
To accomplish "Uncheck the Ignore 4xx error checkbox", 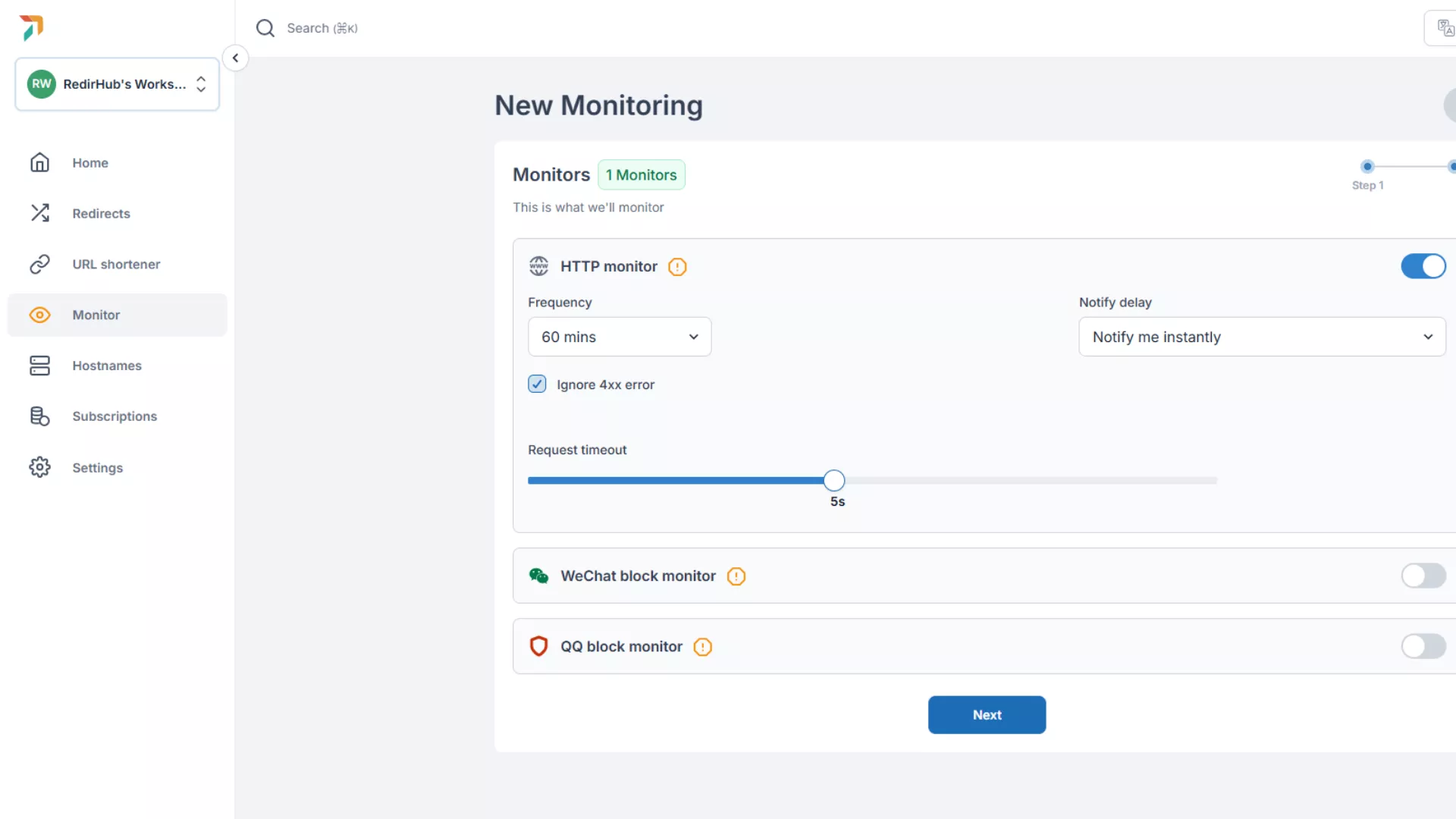I will tap(537, 384).
